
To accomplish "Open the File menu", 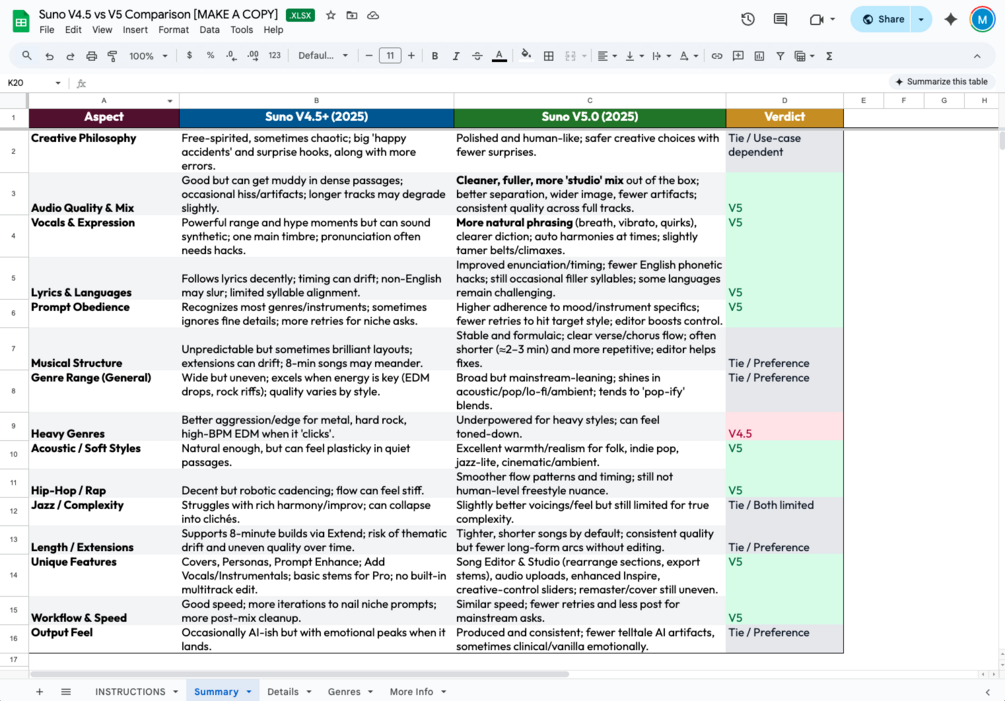I will 47,29.
